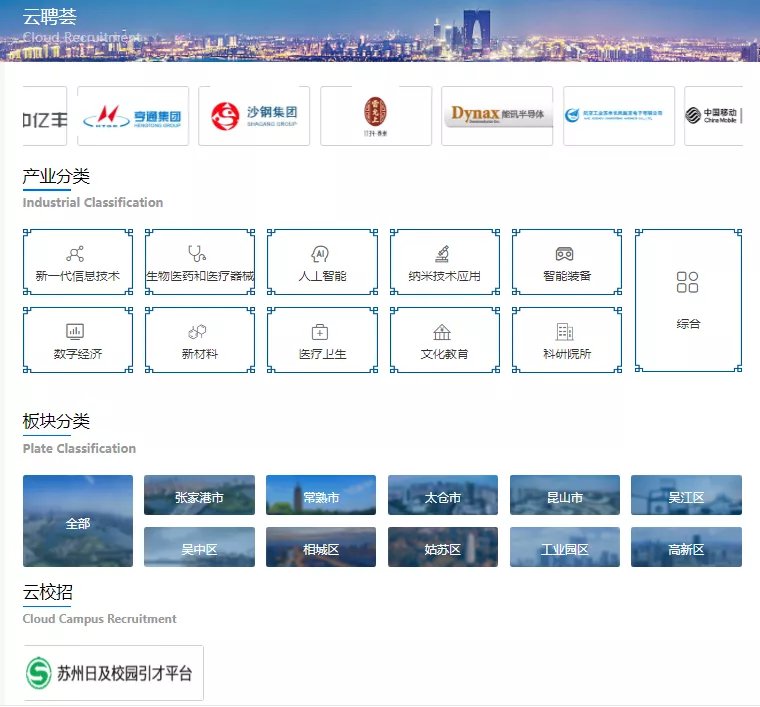Open the 新一代信息技术 industry category
The width and height of the screenshot is (760, 707).
coord(78,263)
